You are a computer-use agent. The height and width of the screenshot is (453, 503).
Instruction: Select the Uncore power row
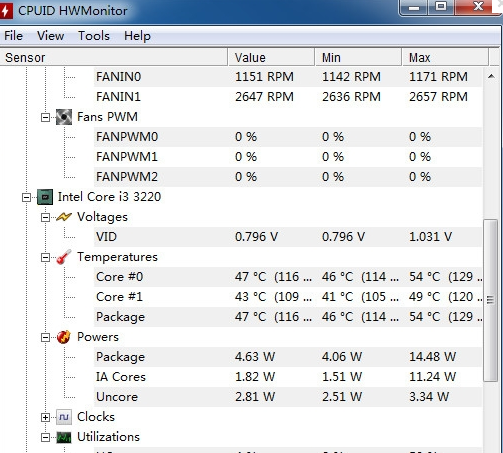288,397
